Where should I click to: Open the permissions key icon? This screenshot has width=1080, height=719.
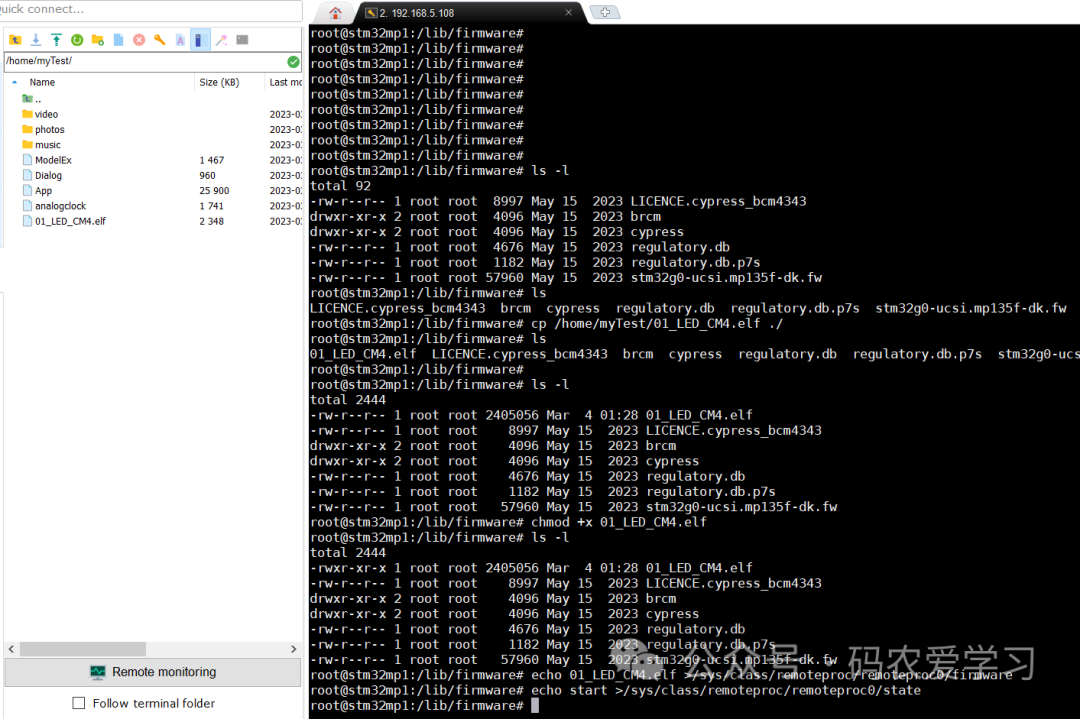[160, 40]
